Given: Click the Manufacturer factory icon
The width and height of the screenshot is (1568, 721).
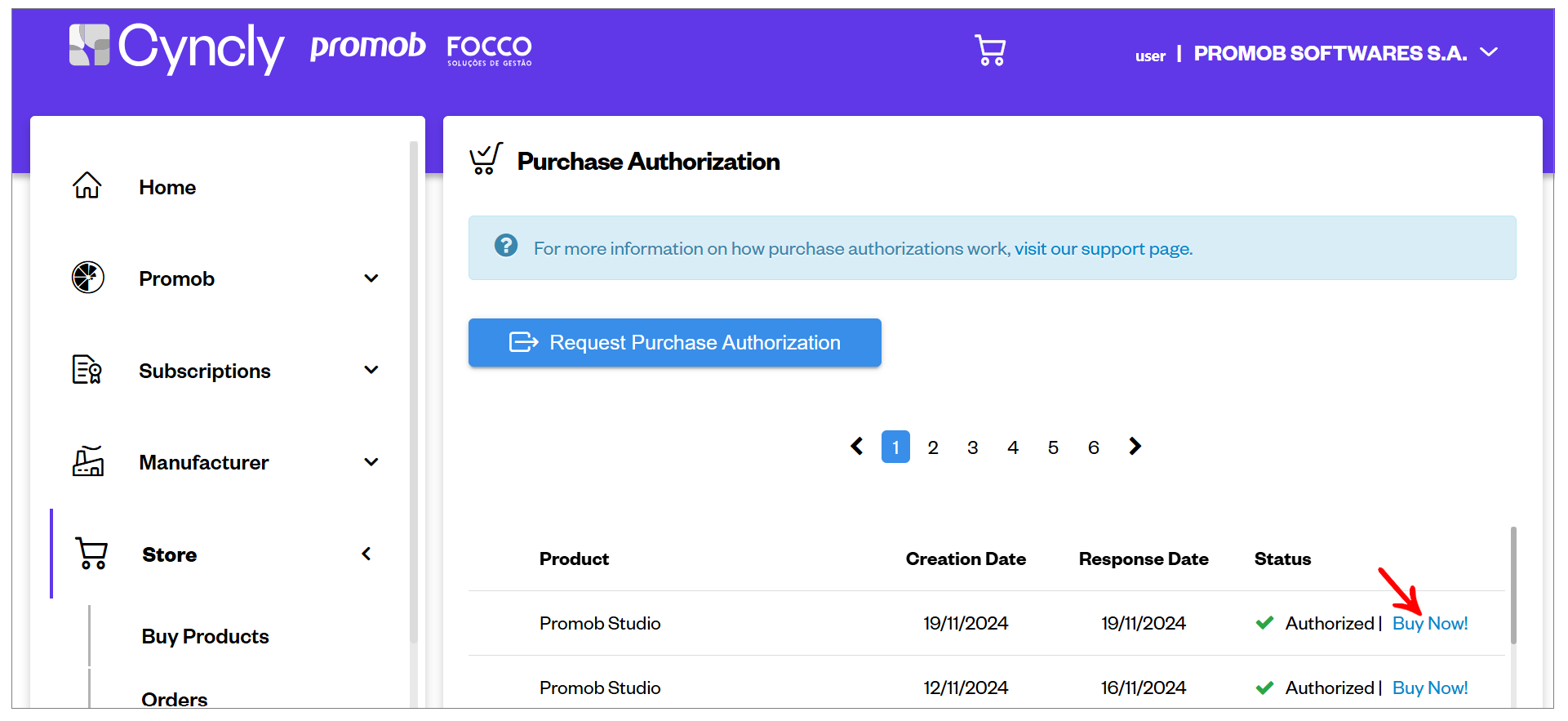Looking at the screenshot, I should [x=88, y=461].
